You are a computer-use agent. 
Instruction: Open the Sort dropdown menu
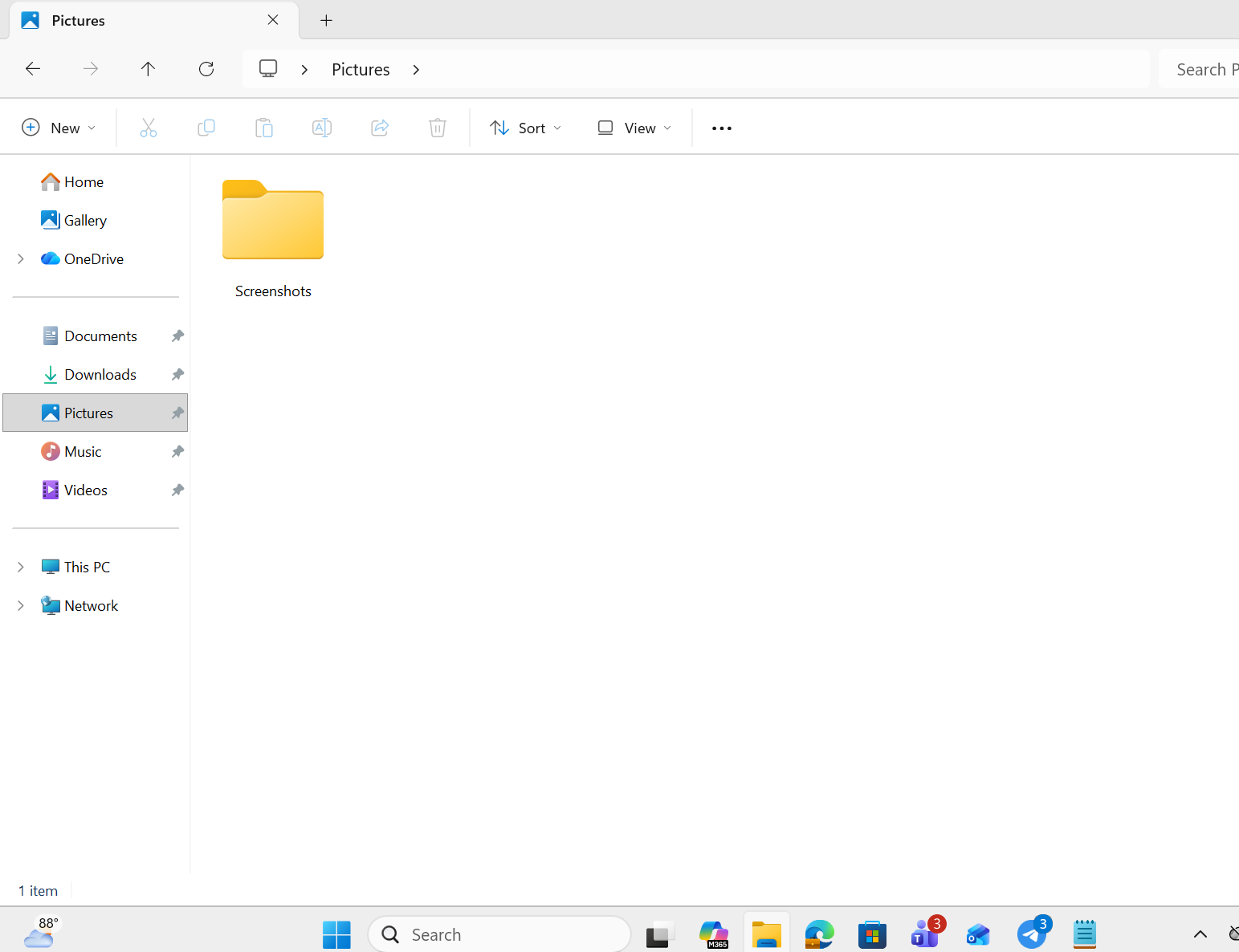point(526,128)
